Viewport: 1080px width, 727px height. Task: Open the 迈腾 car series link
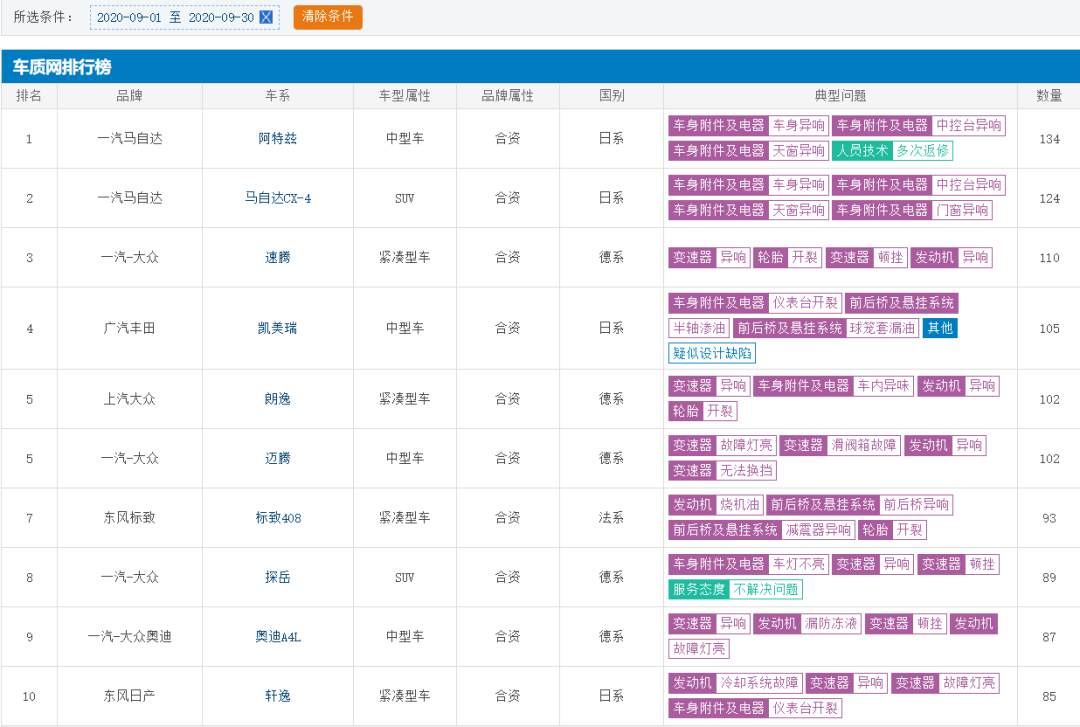[278, 458]
